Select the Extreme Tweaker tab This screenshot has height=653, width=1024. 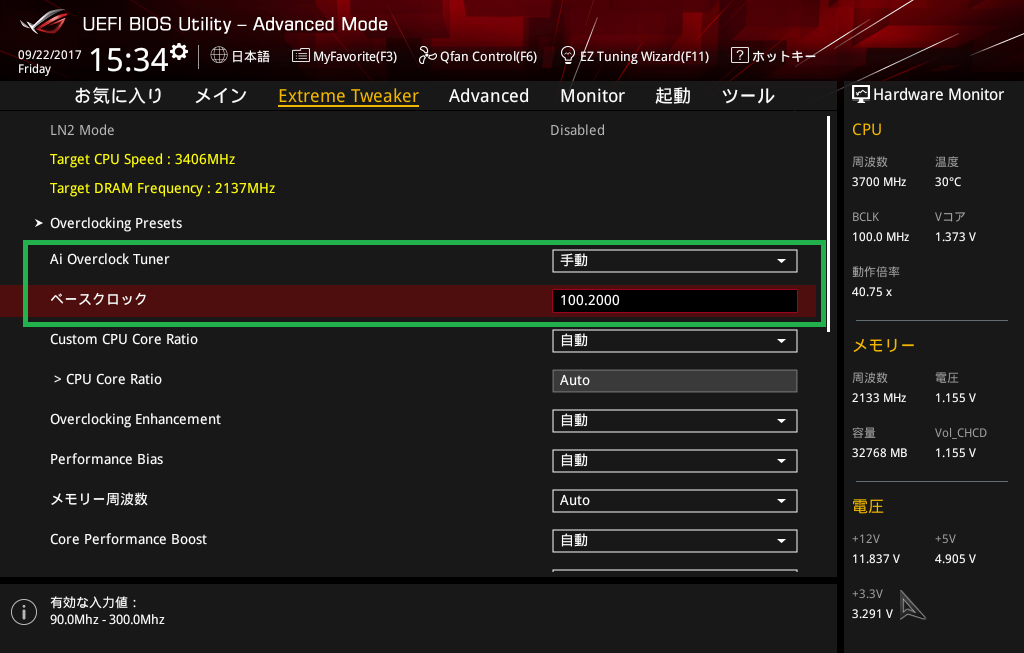click(348, 96)
